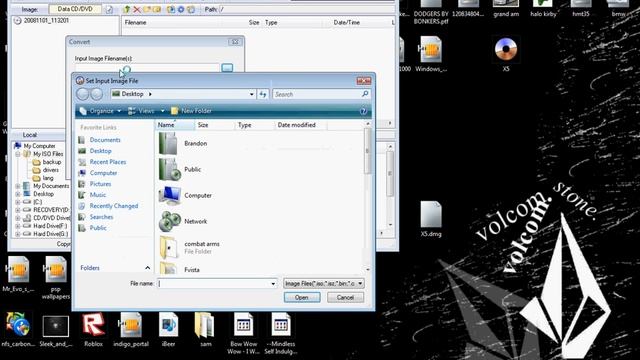
Task: Click the Forward navigation button
Action: pos(97,94)
